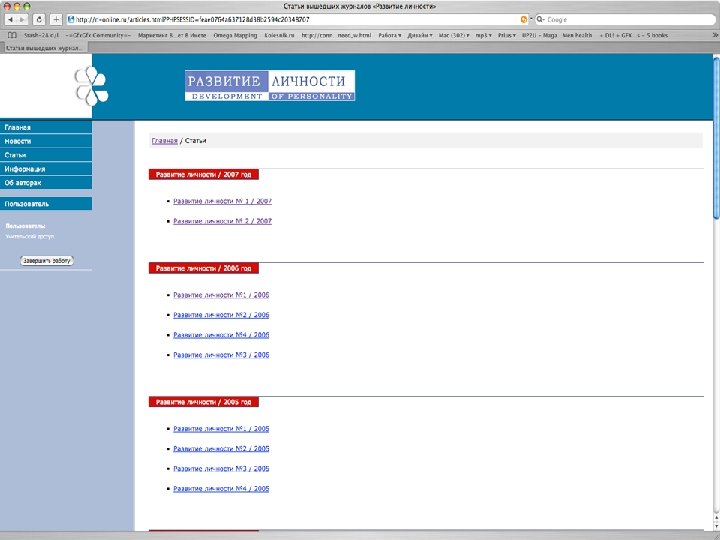This screenshot has width=720, height=540.
Task: Follow the Главная breadcrumb link
Action: tap(164, 141)
